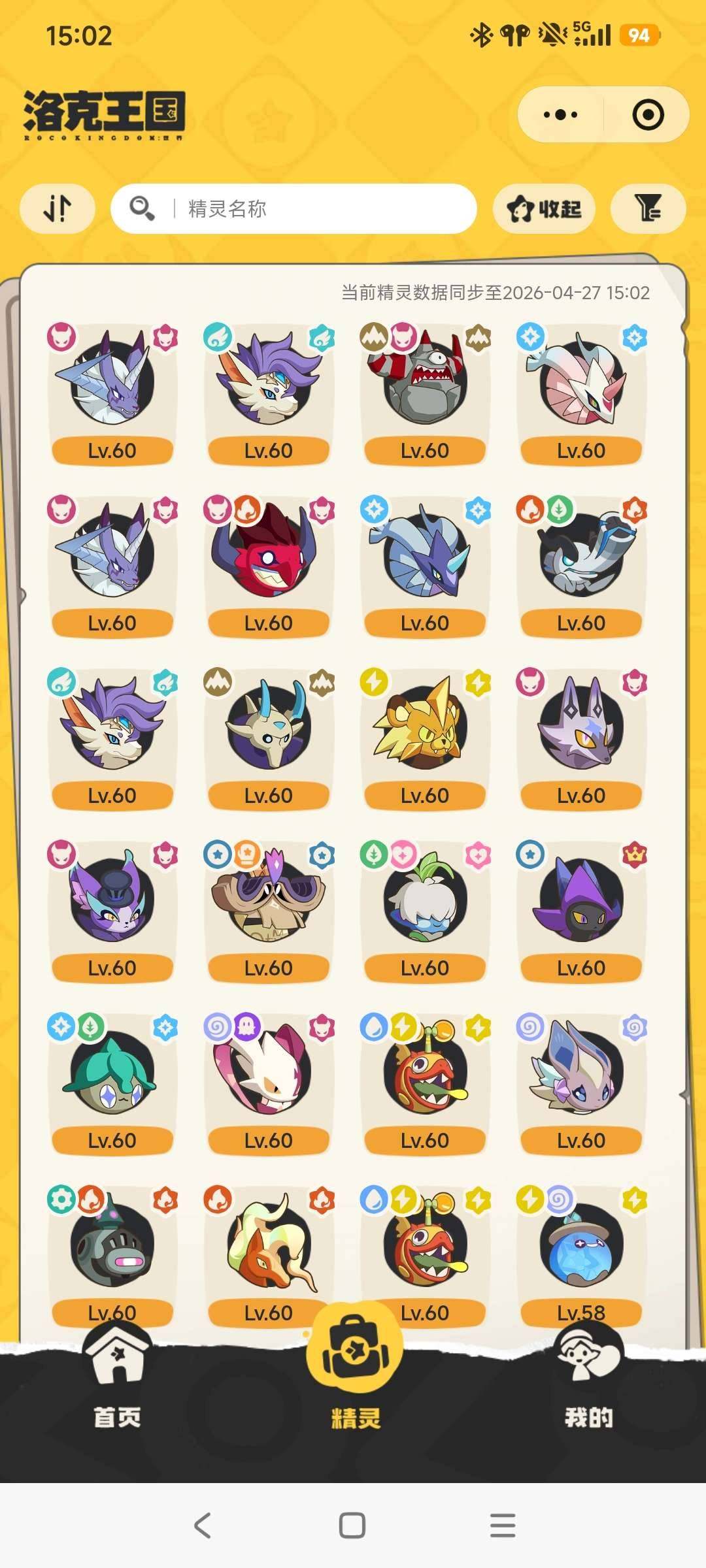Screen dimensions: 706x1568
Task: Tap the 洛克王国 logo
Action: [x=105, y=115]
